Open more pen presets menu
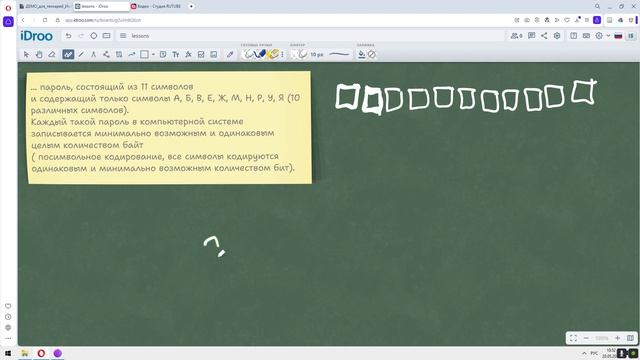640x360 pixels. (x=282, y=54)
